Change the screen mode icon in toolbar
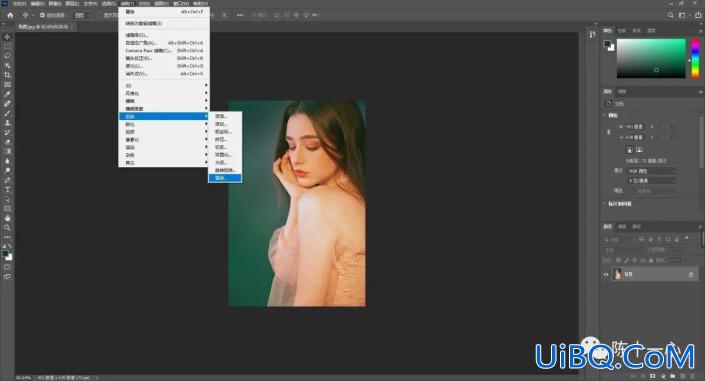Image resolution: width=705 pixels, height=381 pixels. 7,277
